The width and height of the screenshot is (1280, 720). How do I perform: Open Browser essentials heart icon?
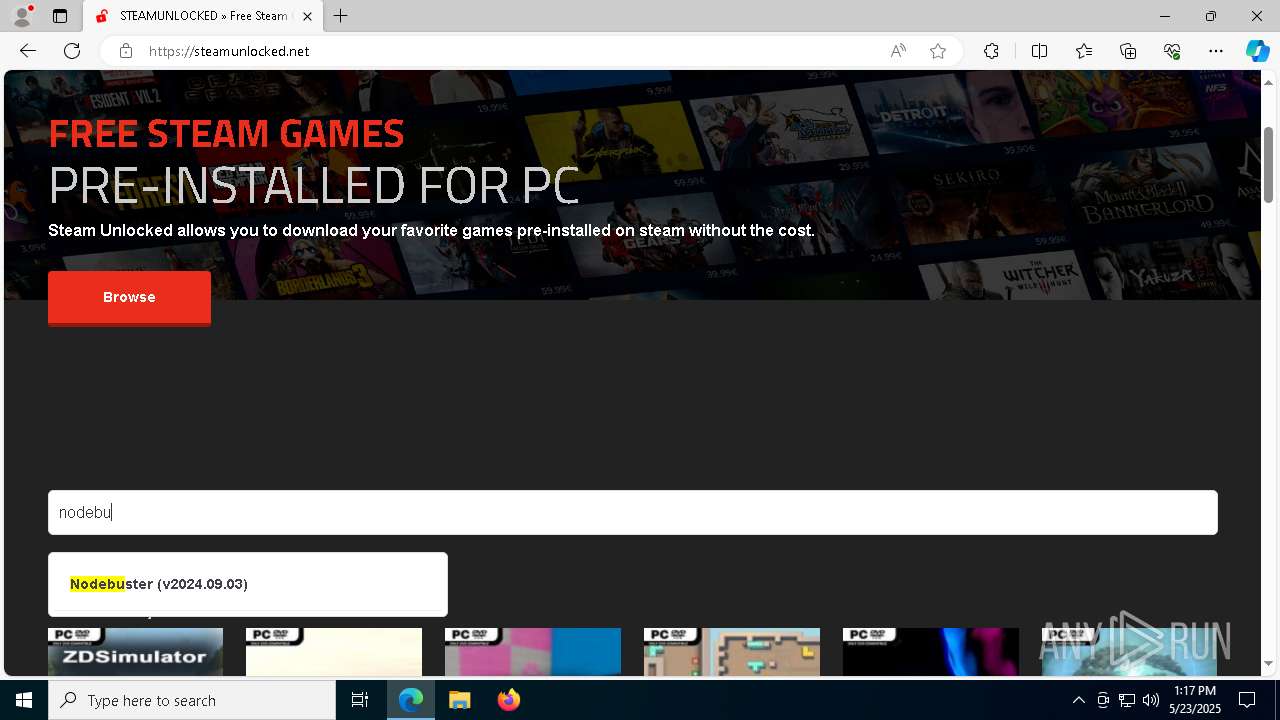click(1172, 51)
